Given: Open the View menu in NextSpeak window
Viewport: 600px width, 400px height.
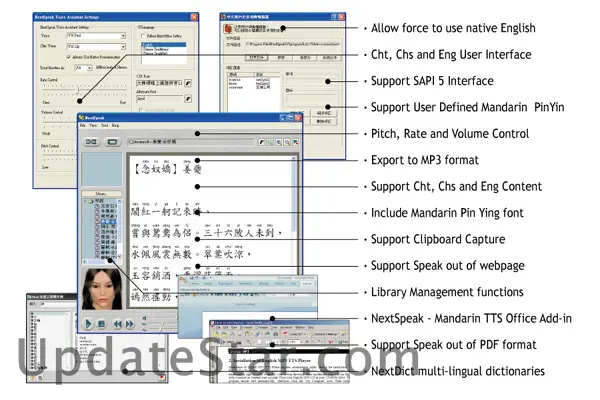Looking at the screenshot, I should tap(93, 126).
